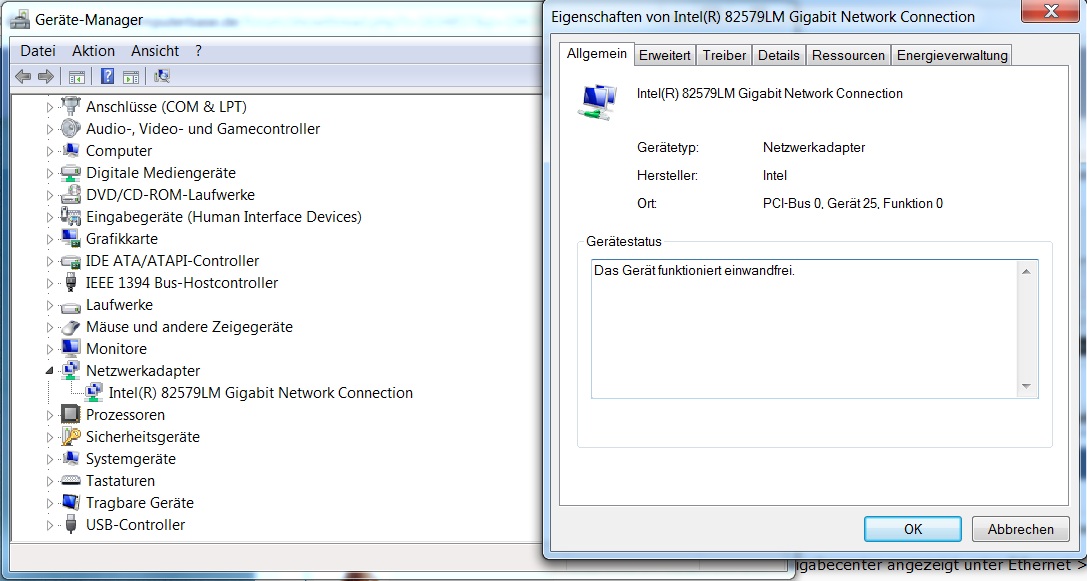Open the Aktion menu
Viewport: 1087px width, 581px height.
pos(94,51)
